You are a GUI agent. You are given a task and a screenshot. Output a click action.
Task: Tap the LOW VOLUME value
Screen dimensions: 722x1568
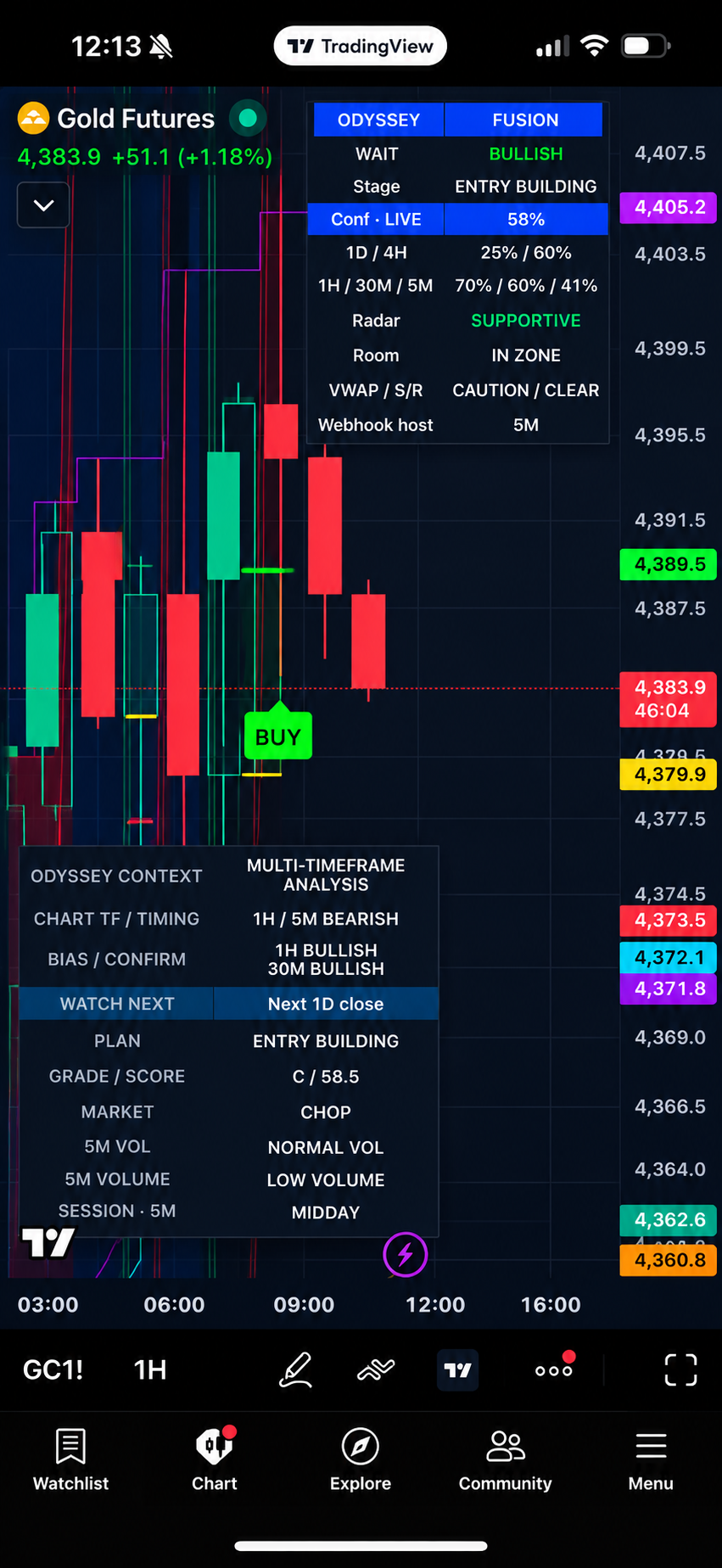pos(326,1180)
